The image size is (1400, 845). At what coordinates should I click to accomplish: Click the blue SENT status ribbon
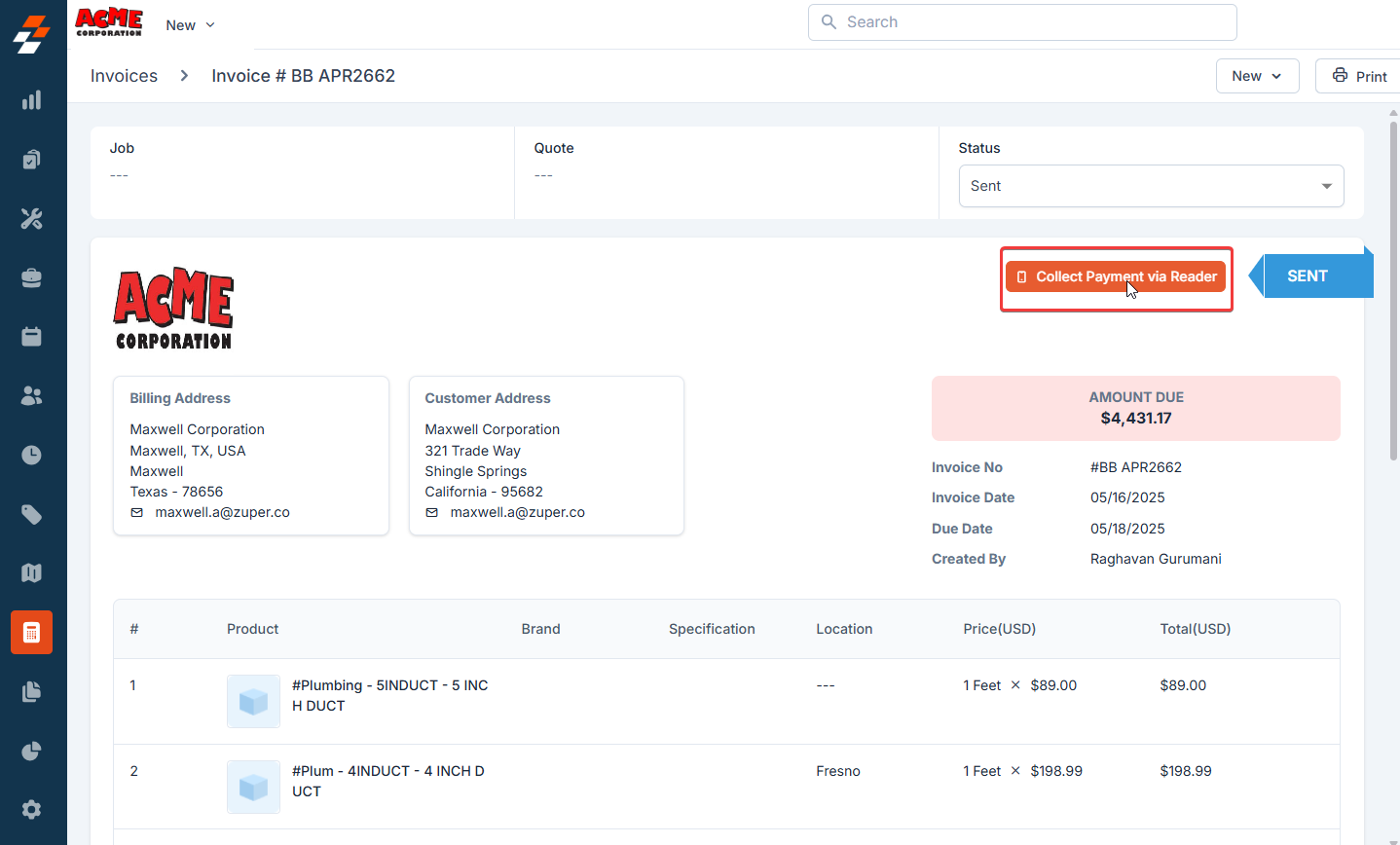click(1311, 276)
